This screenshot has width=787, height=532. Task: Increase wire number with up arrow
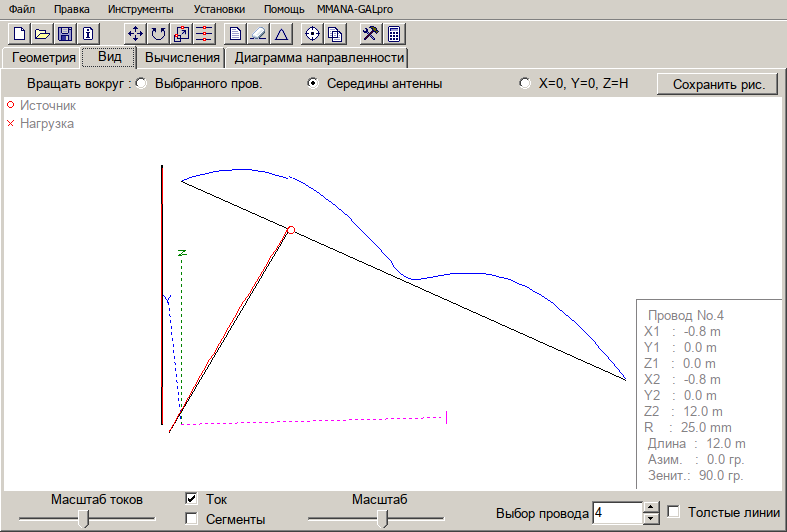[651, 507]
